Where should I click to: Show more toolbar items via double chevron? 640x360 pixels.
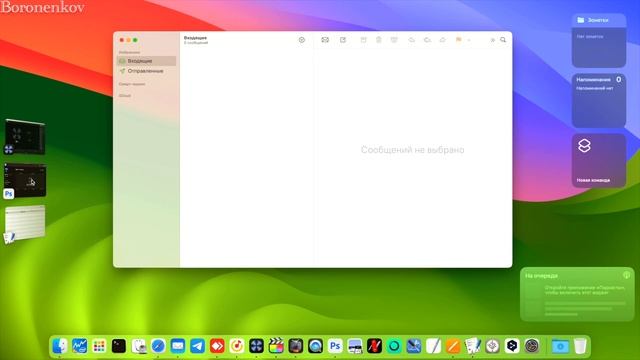coord(493,40)
